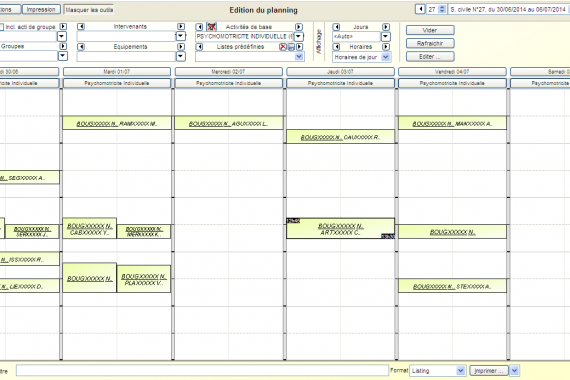Click next arrow beside Jours label
Viewport: 570px width, 380px height.
[x=386, y=27]
